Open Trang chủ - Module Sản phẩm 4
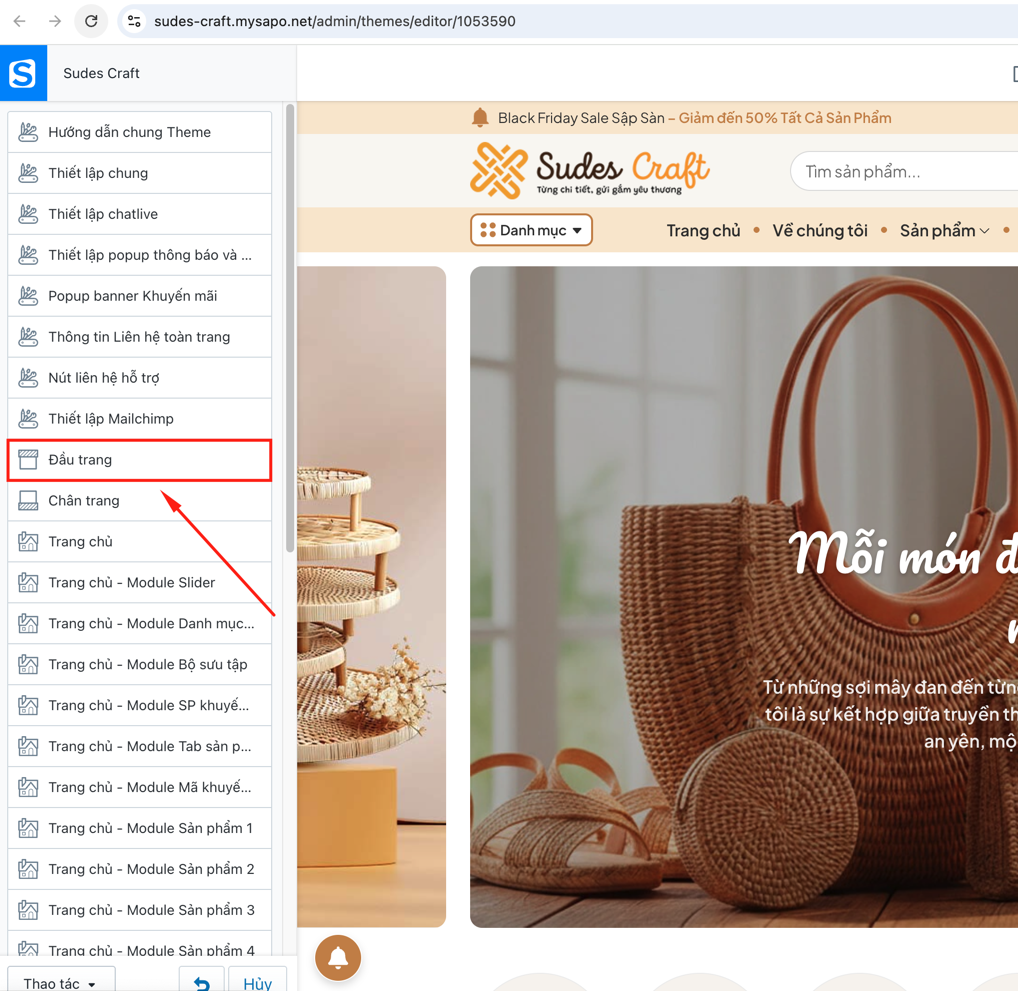Screen dimensions: 1018x991 coord(140,943)
